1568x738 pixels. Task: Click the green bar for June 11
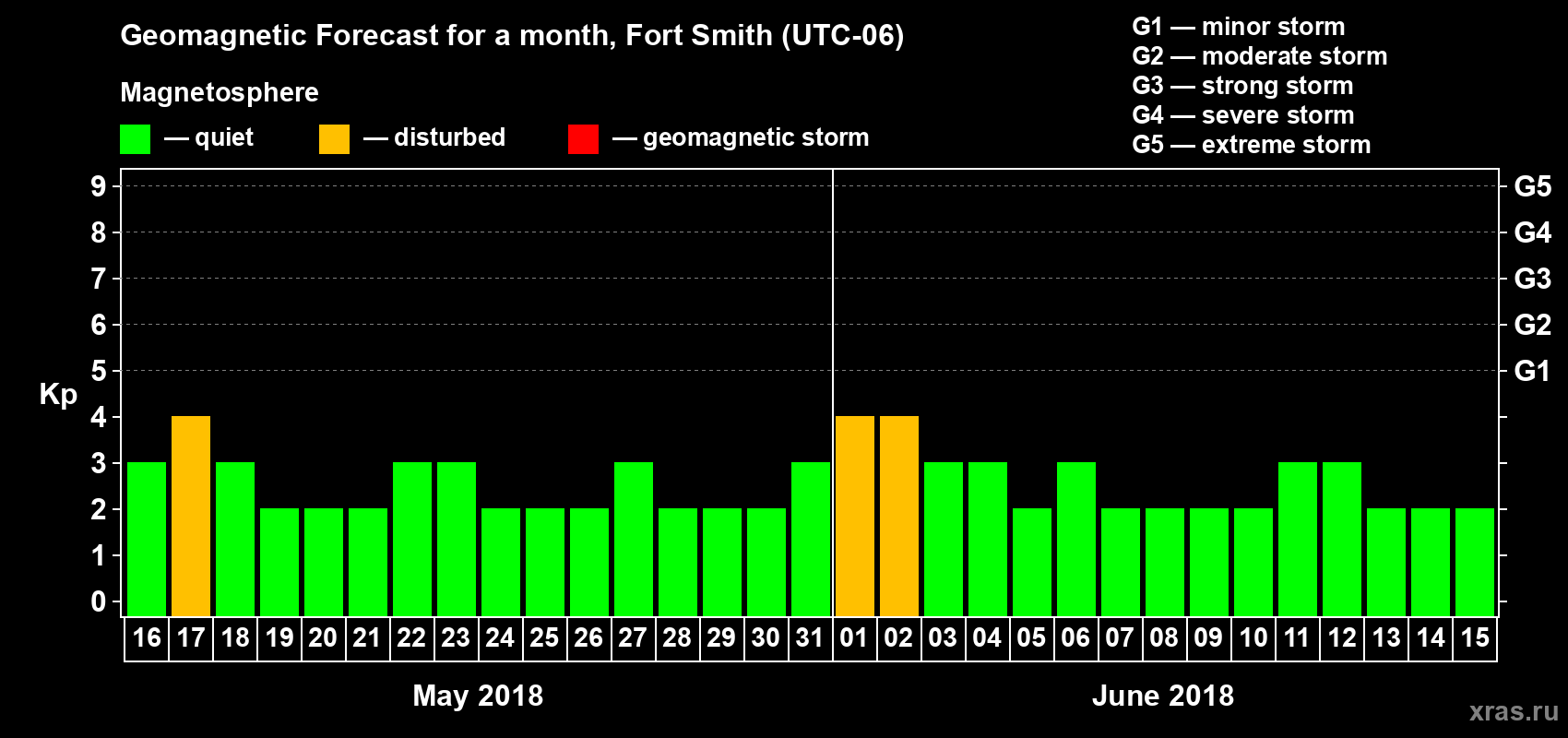pos(1298,539)
